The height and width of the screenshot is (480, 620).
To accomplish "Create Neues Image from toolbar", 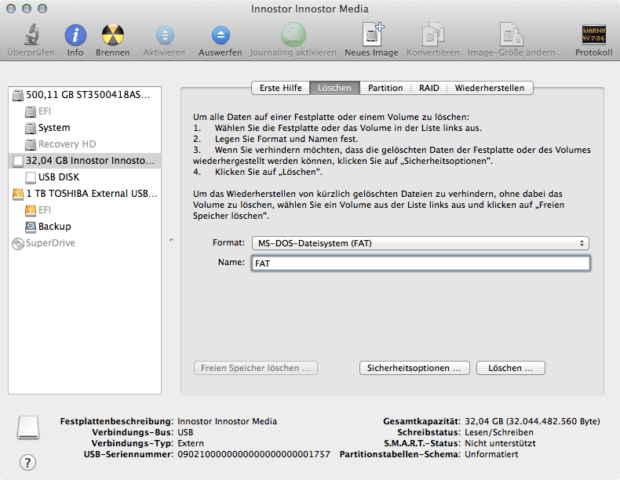I will [x=372, y=34].
